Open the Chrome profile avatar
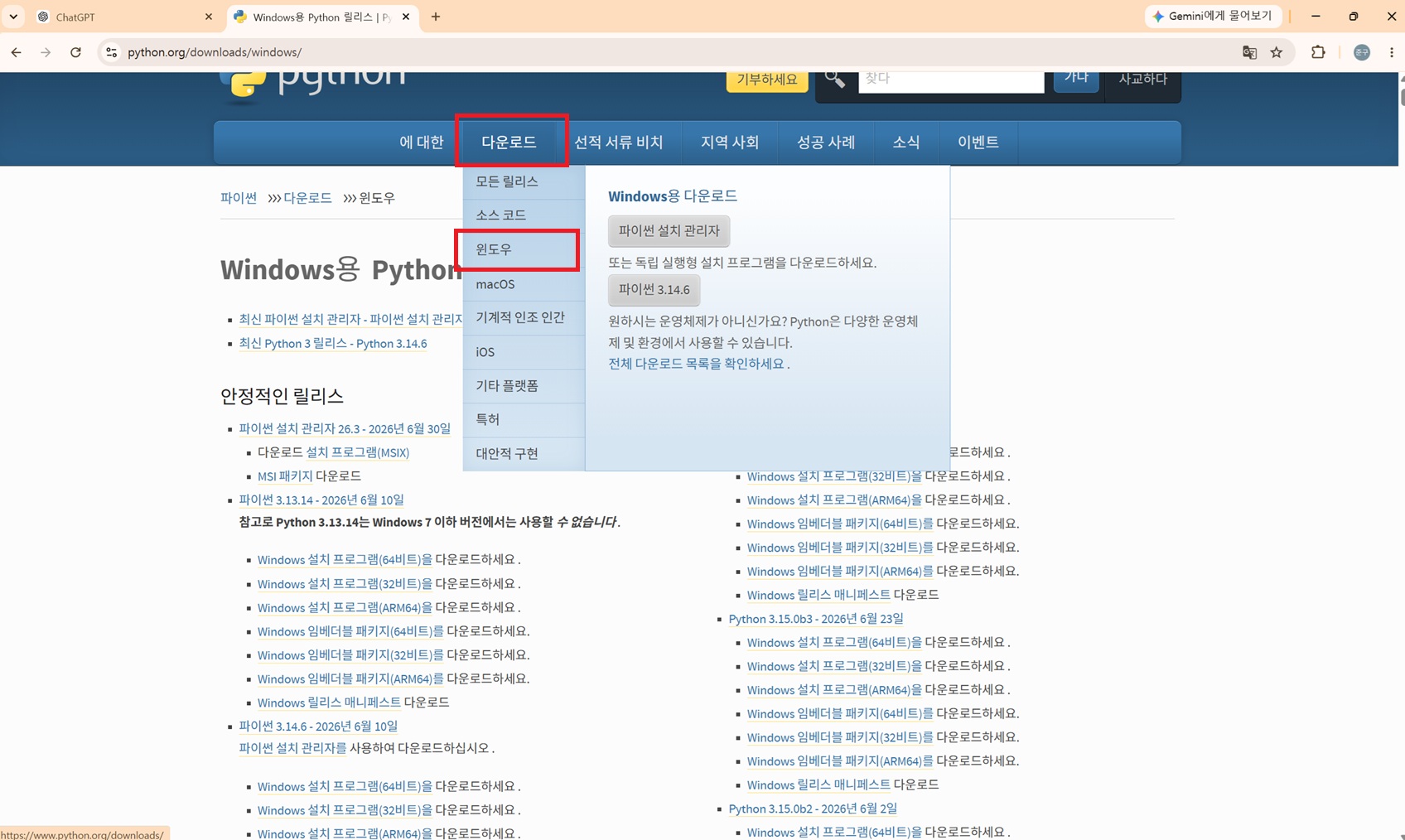 coord(1362,52)
